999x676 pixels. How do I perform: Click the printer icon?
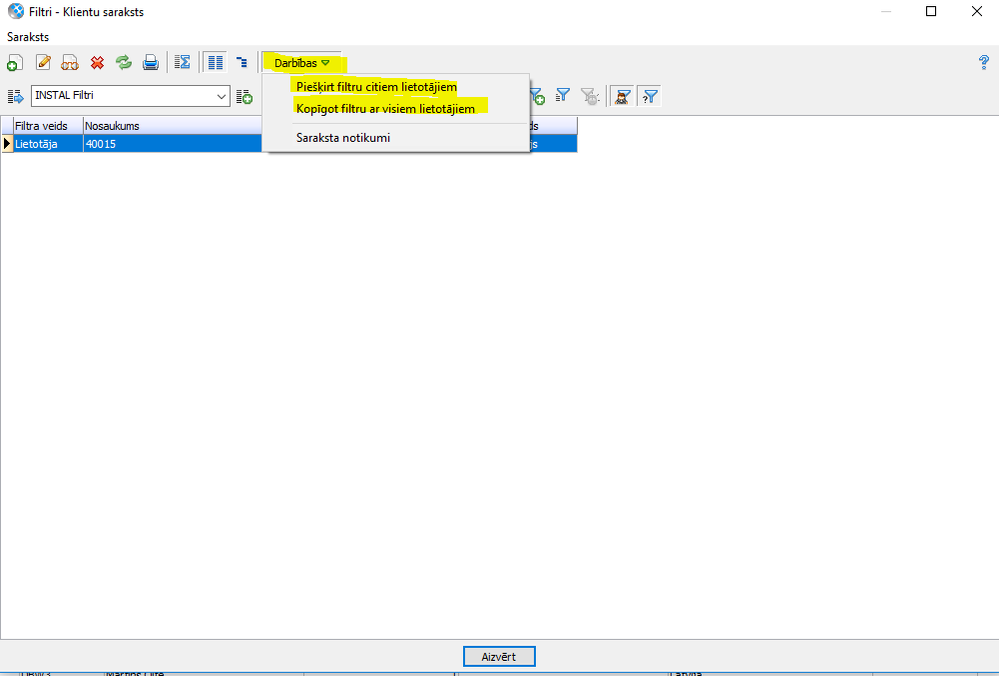coord(150,62)
